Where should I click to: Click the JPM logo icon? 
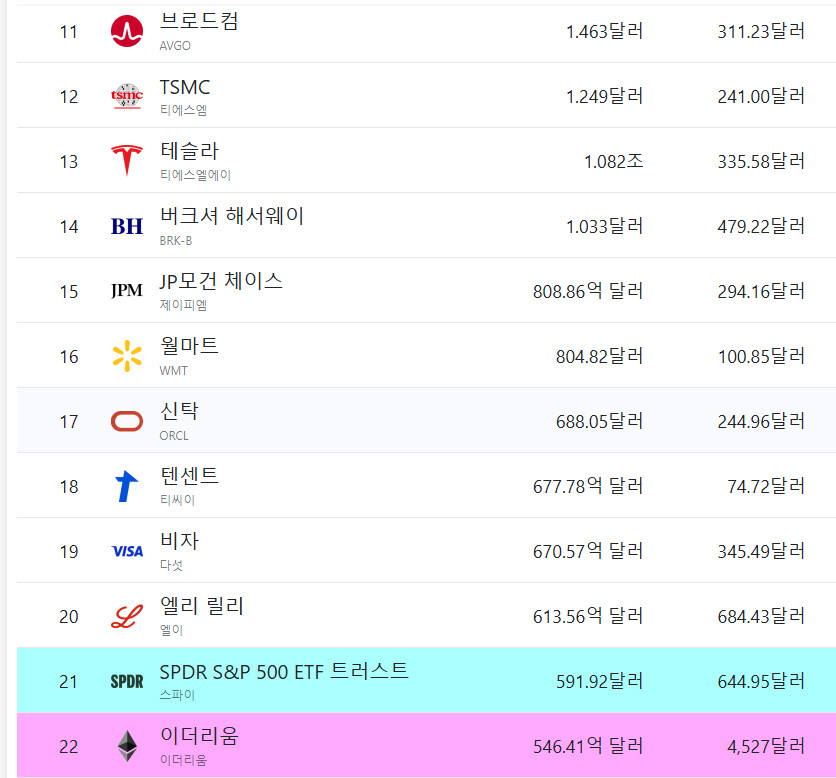(x=127, y=291)
